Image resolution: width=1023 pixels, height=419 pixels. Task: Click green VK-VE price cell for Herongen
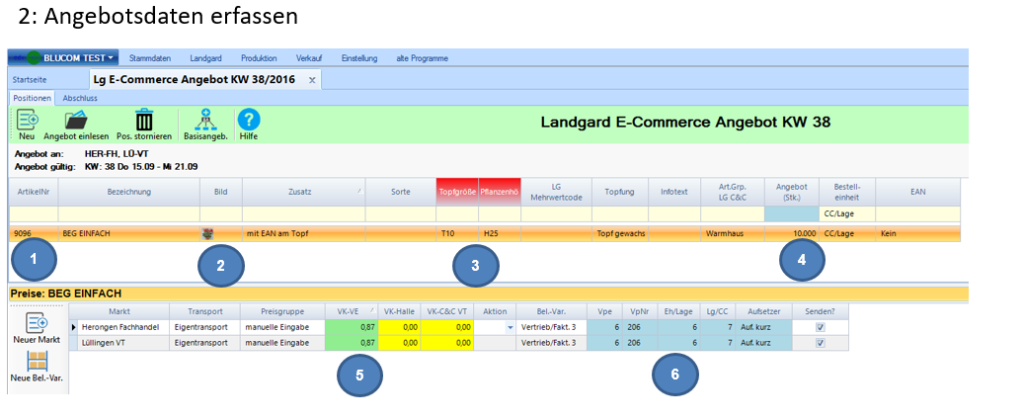point(348,327)
